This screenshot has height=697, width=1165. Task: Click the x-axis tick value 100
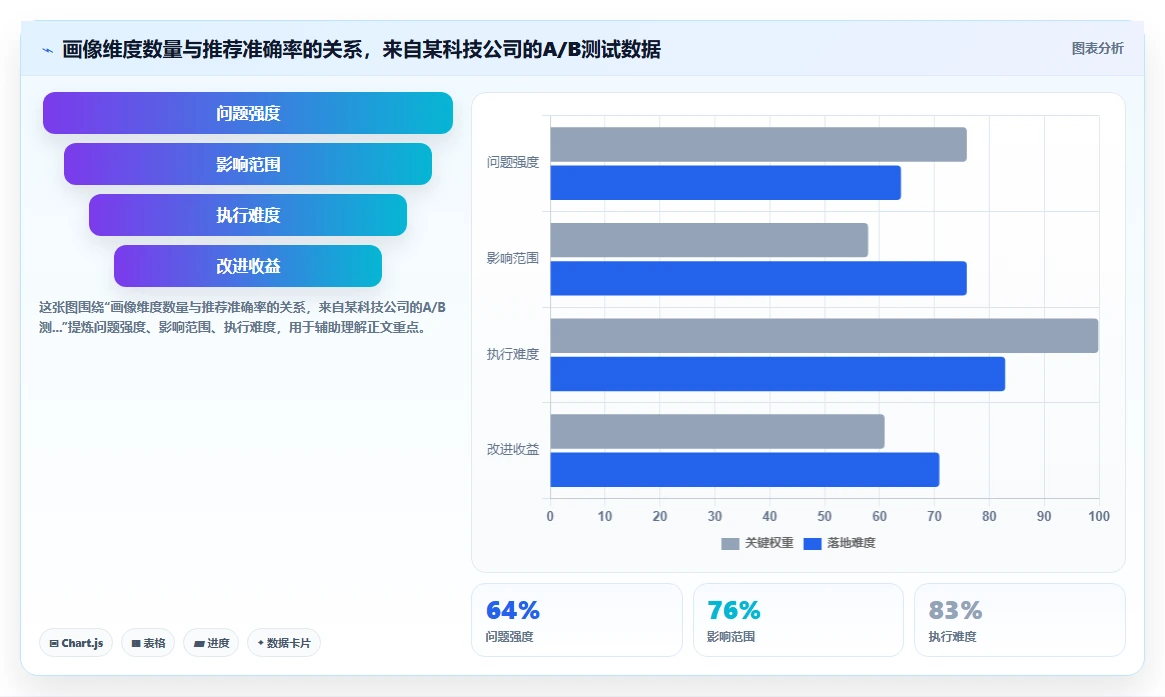(x=1098, y=516)
